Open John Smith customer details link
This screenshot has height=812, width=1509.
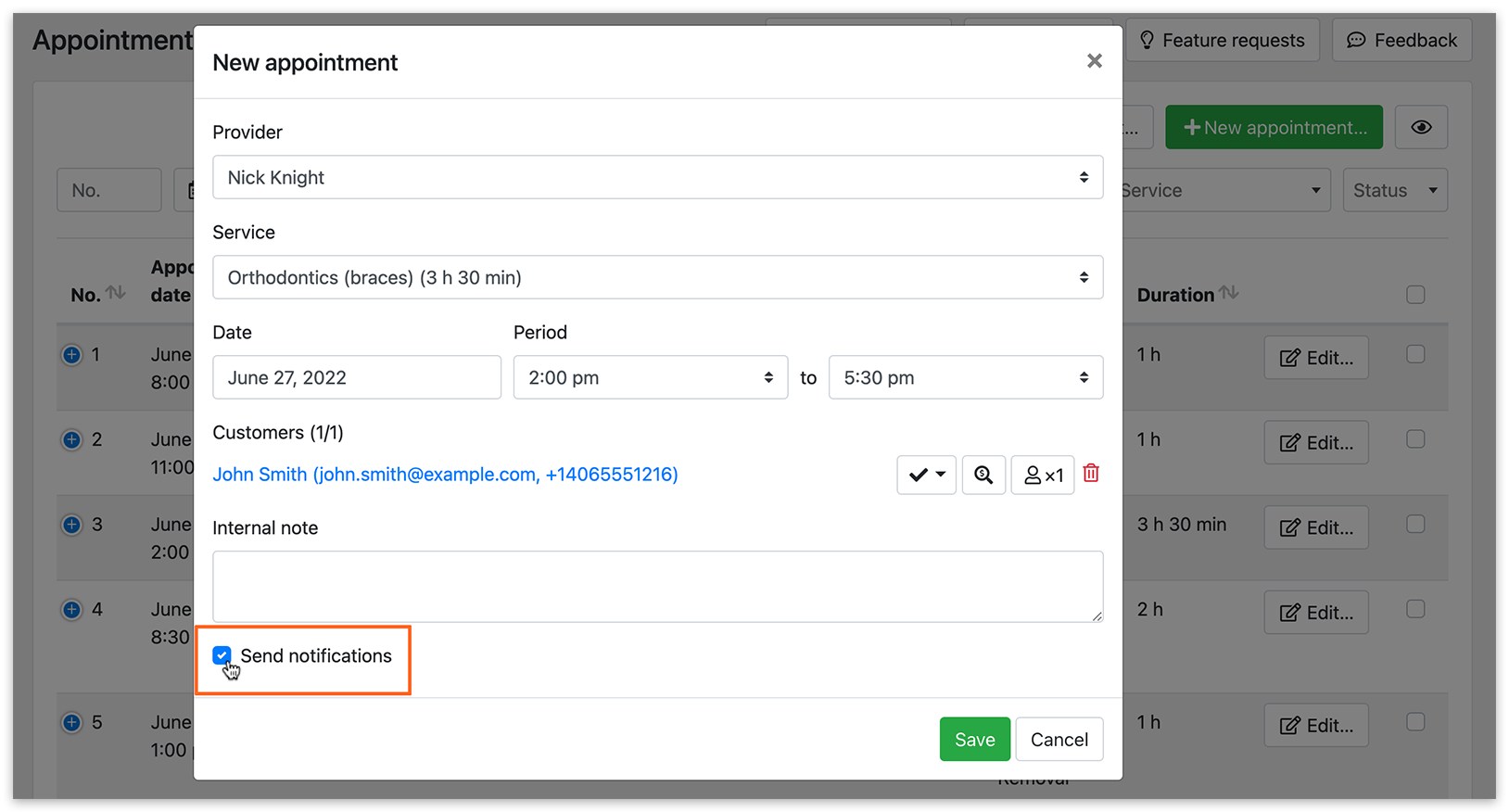[x=445, y=475]
